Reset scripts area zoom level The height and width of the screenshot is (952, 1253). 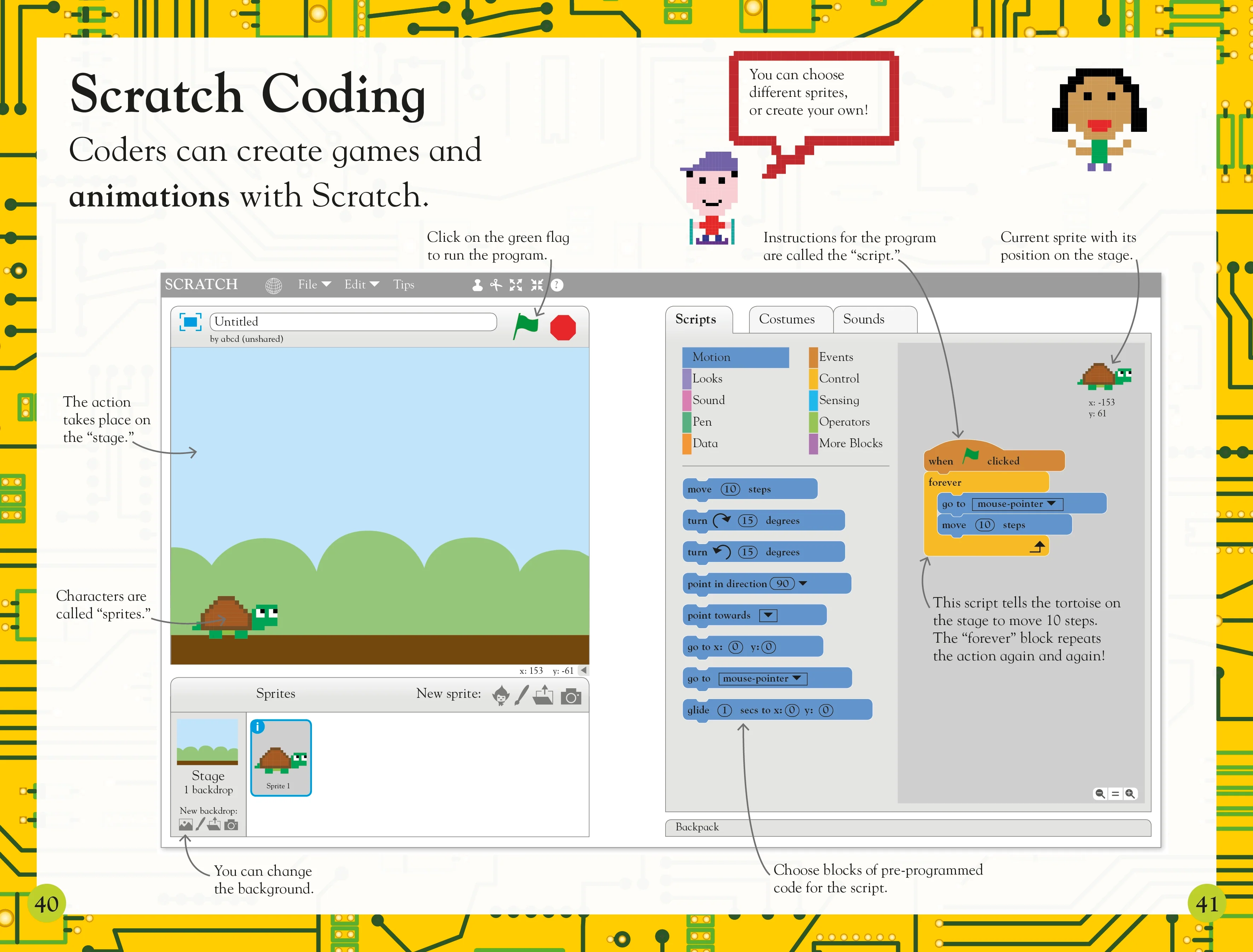1115,794
